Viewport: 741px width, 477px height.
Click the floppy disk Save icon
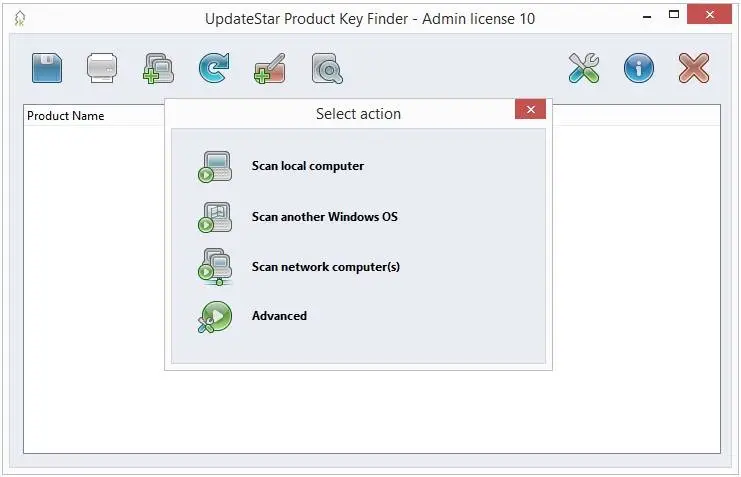pyautogui.click(x=47, y=68)
